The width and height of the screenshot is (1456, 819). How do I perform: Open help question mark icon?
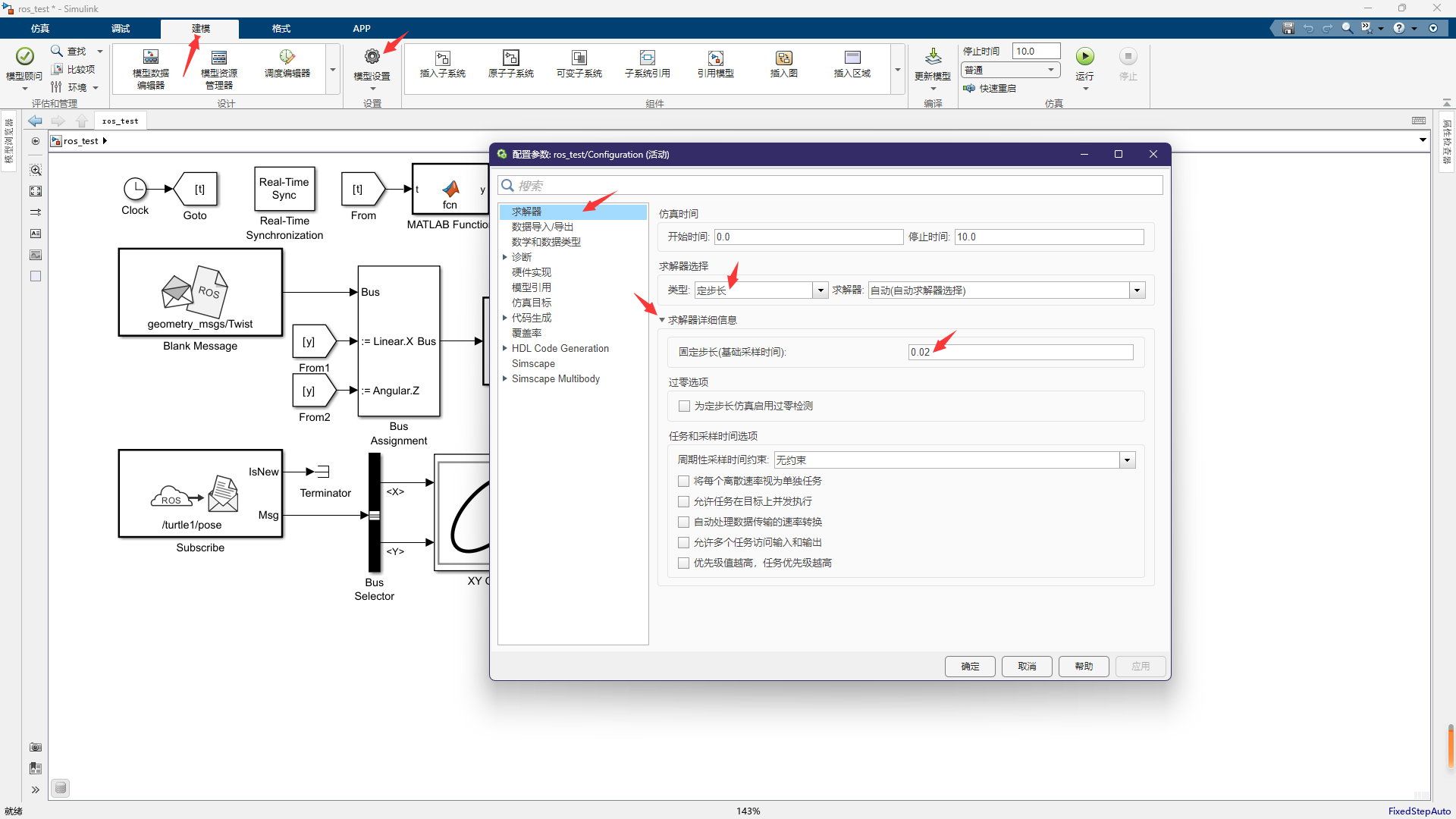pyautogui.click(x=1399, y=28)
